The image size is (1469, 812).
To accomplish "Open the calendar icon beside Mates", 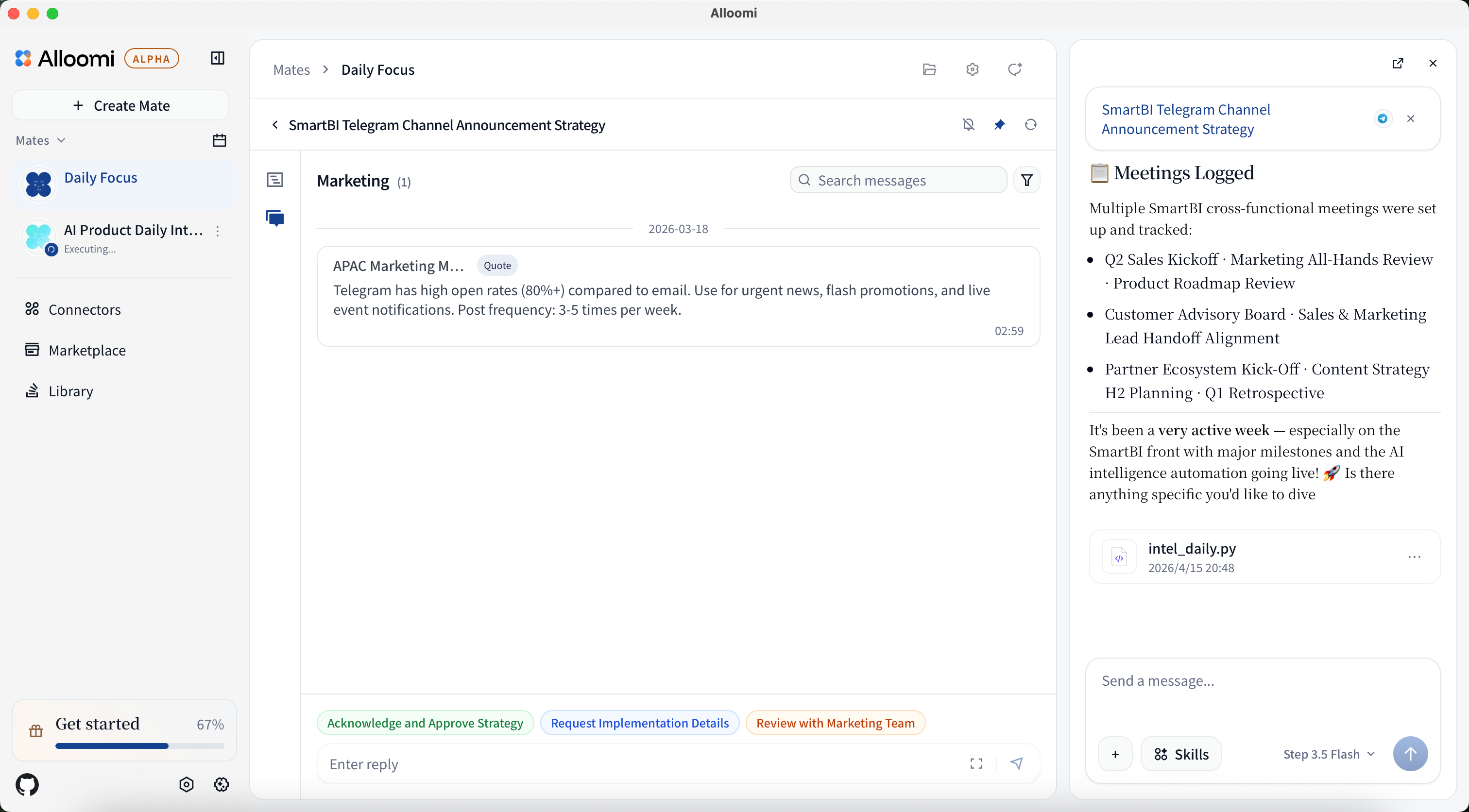I will pyautogui.click(x=220, y=140).
